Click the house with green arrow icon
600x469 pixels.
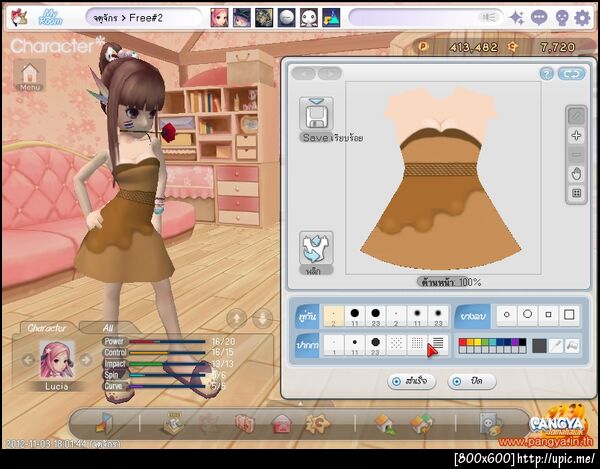385,424
